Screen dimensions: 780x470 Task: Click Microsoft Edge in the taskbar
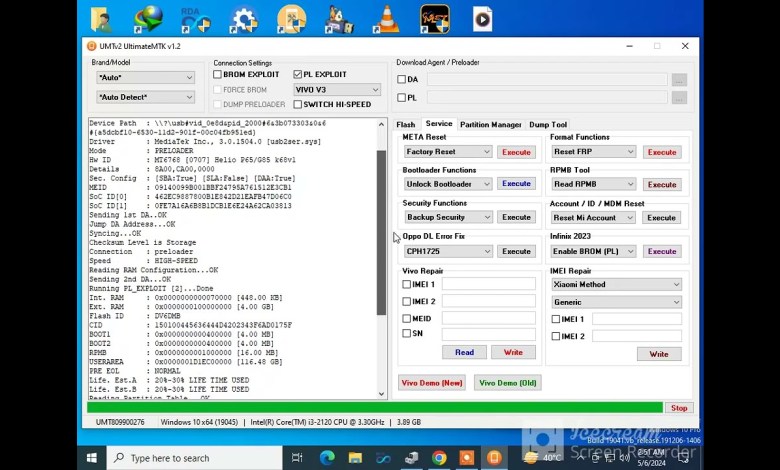click(x=327, y=458)
